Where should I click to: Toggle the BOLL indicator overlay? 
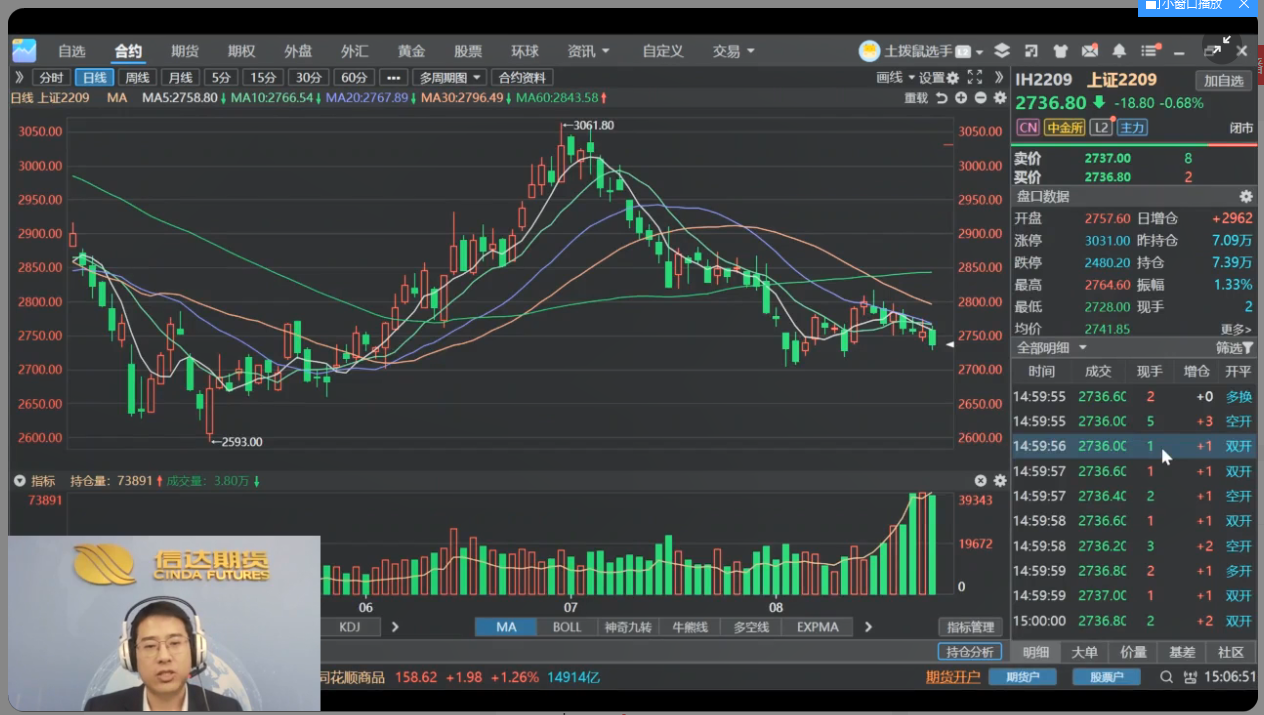tap(566, 627)
